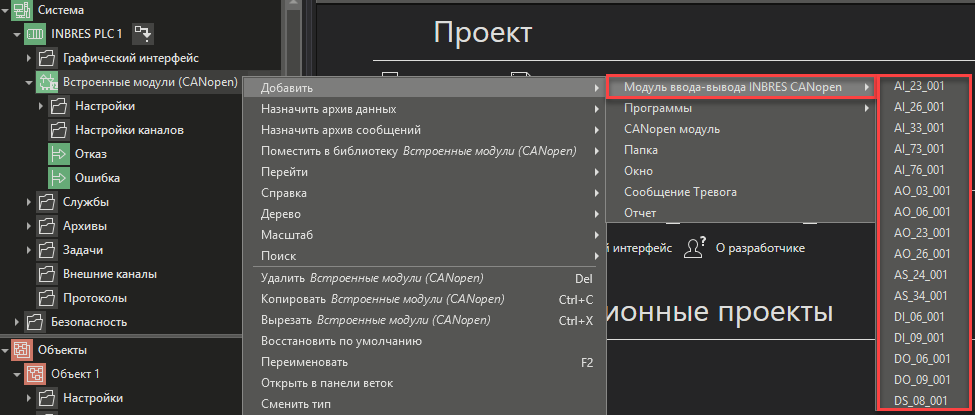Add a Сообщение Тревога item
The image size is (975, 415).
[741, 192]
